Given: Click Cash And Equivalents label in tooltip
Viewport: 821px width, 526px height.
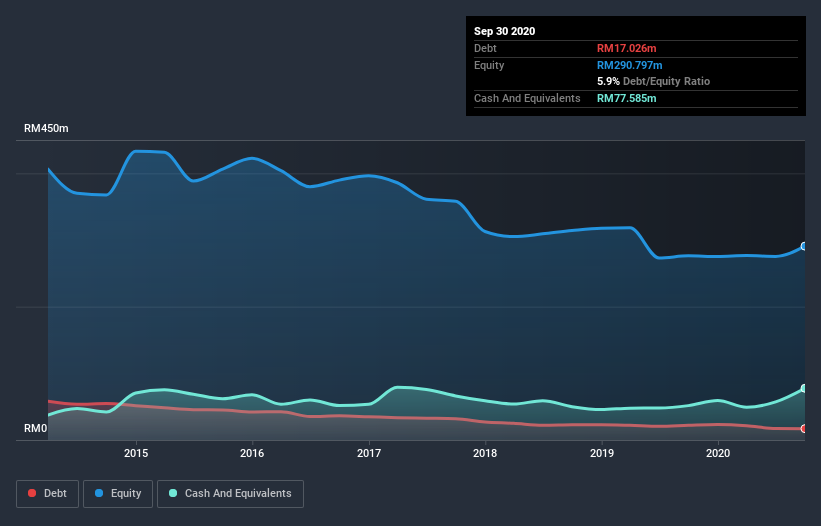Looking at the screenshot, I should [527, 98].
